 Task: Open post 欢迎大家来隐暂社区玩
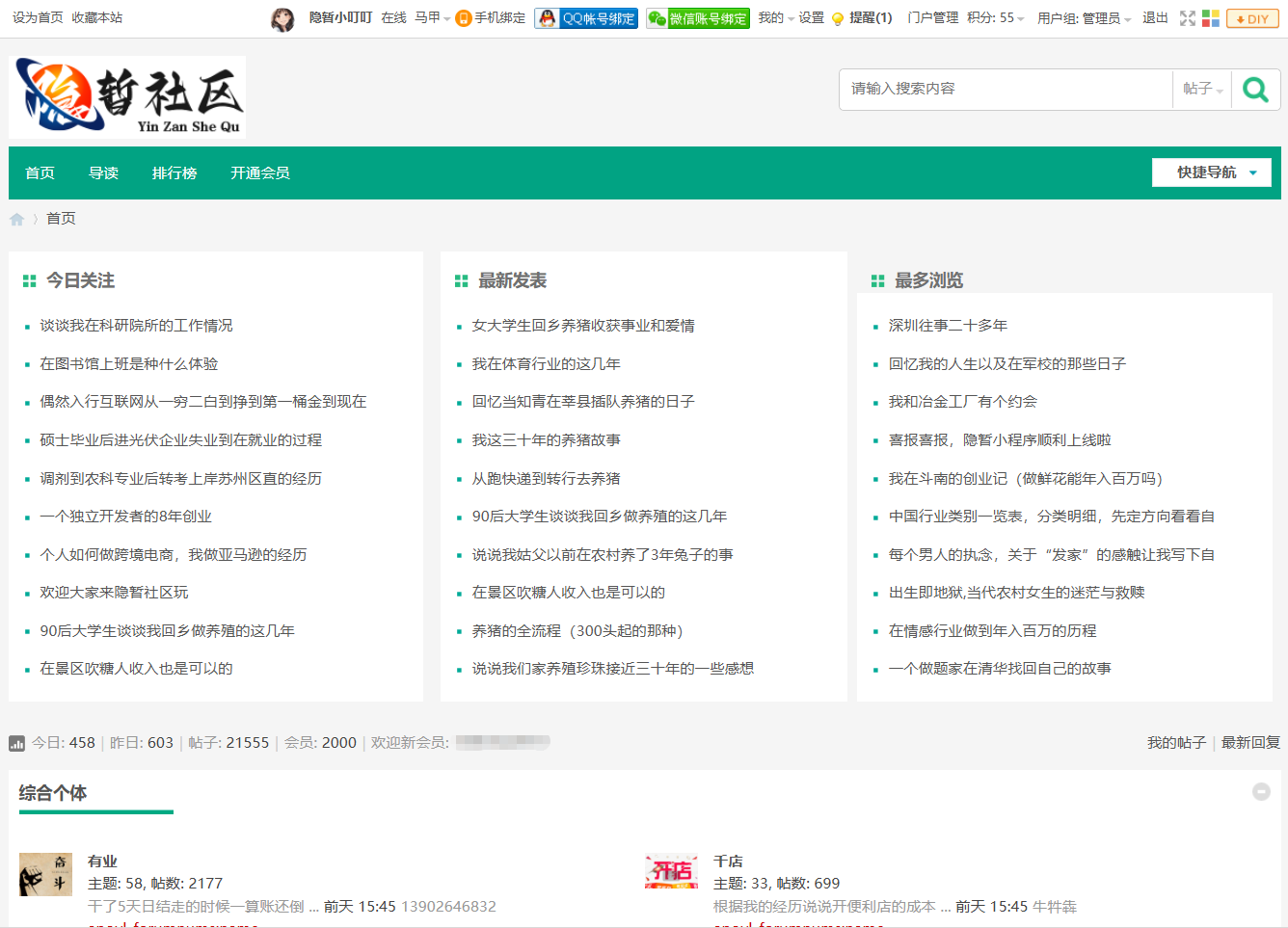(x=114, y=593)
